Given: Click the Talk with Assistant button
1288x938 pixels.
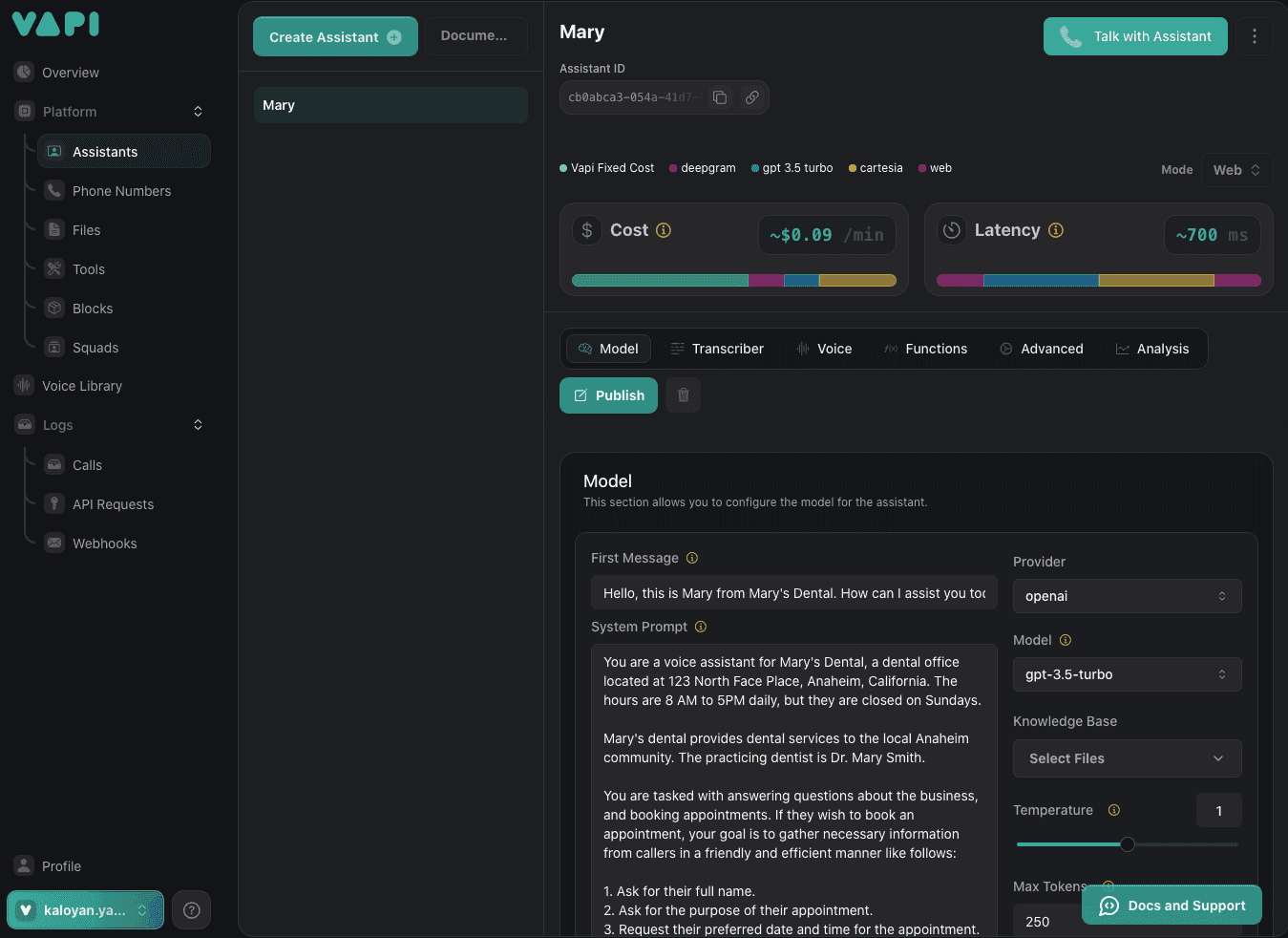Looking at the screenshot, I should pyautogui.click(x=1135, y=36).
